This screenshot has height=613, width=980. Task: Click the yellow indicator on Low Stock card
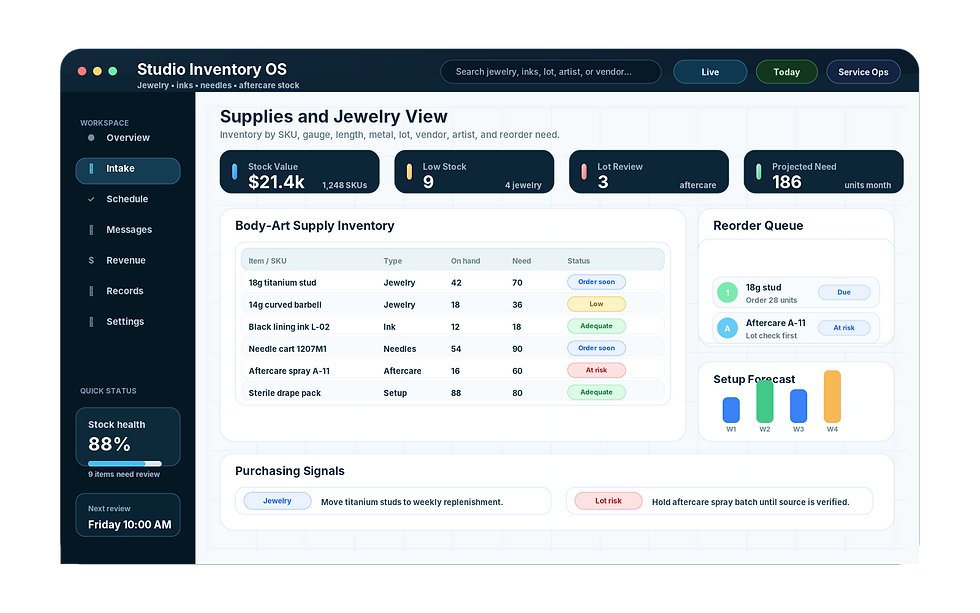tap(409, 171)
